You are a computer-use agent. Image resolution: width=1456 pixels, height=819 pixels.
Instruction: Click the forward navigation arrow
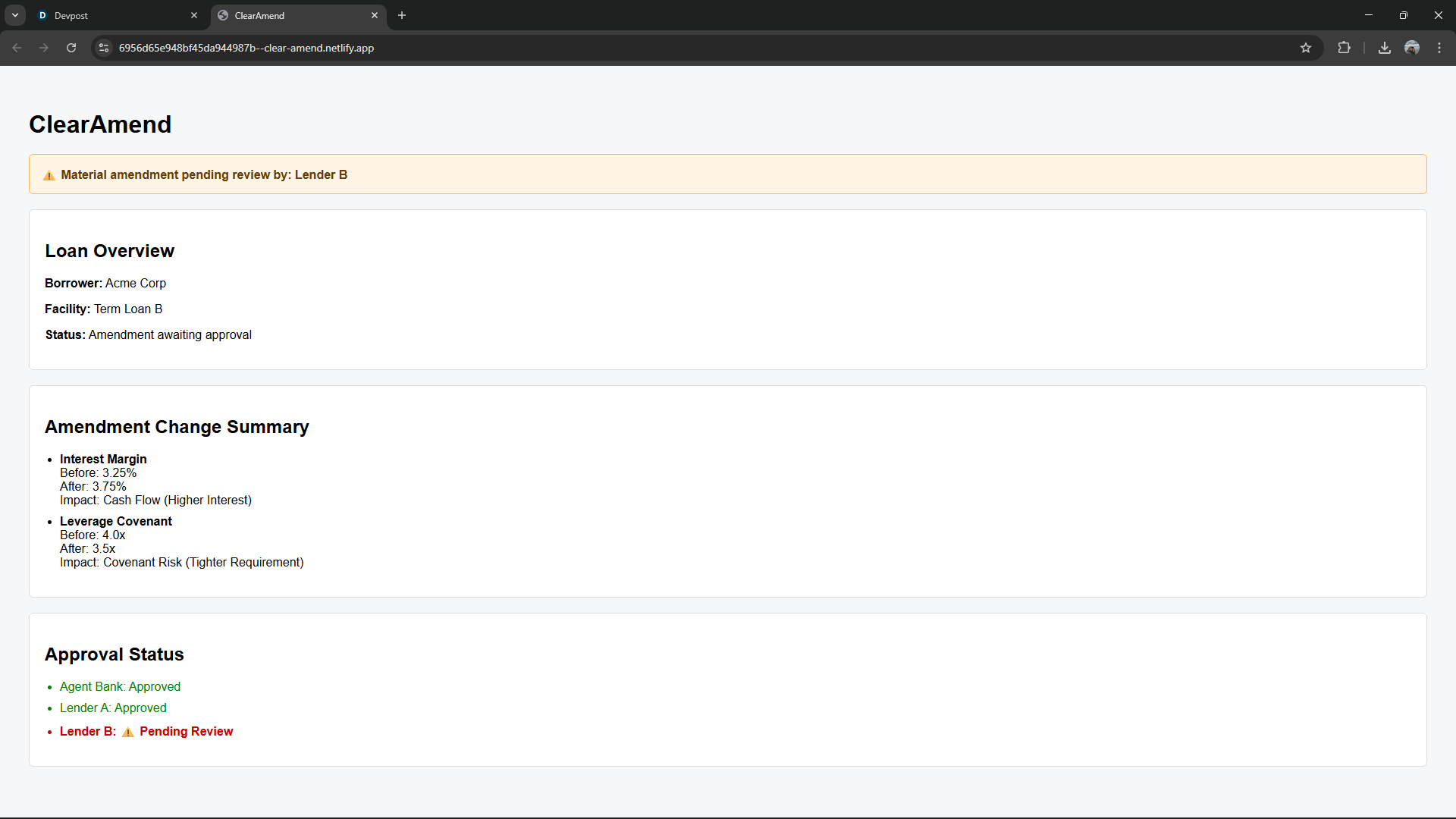(x=44, y=48)
